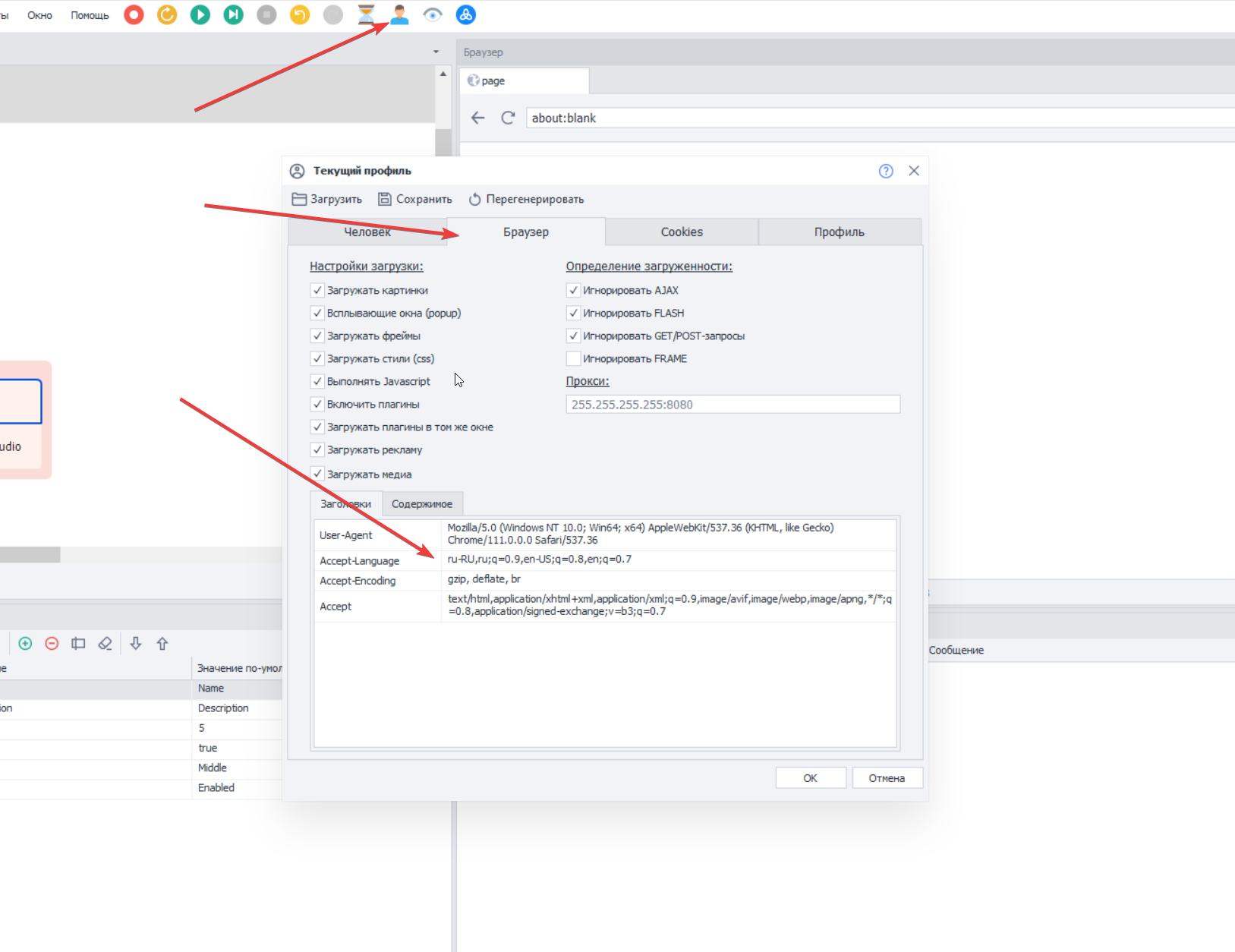Open panel dropdown arrow above scrollbar

(436, 52)
